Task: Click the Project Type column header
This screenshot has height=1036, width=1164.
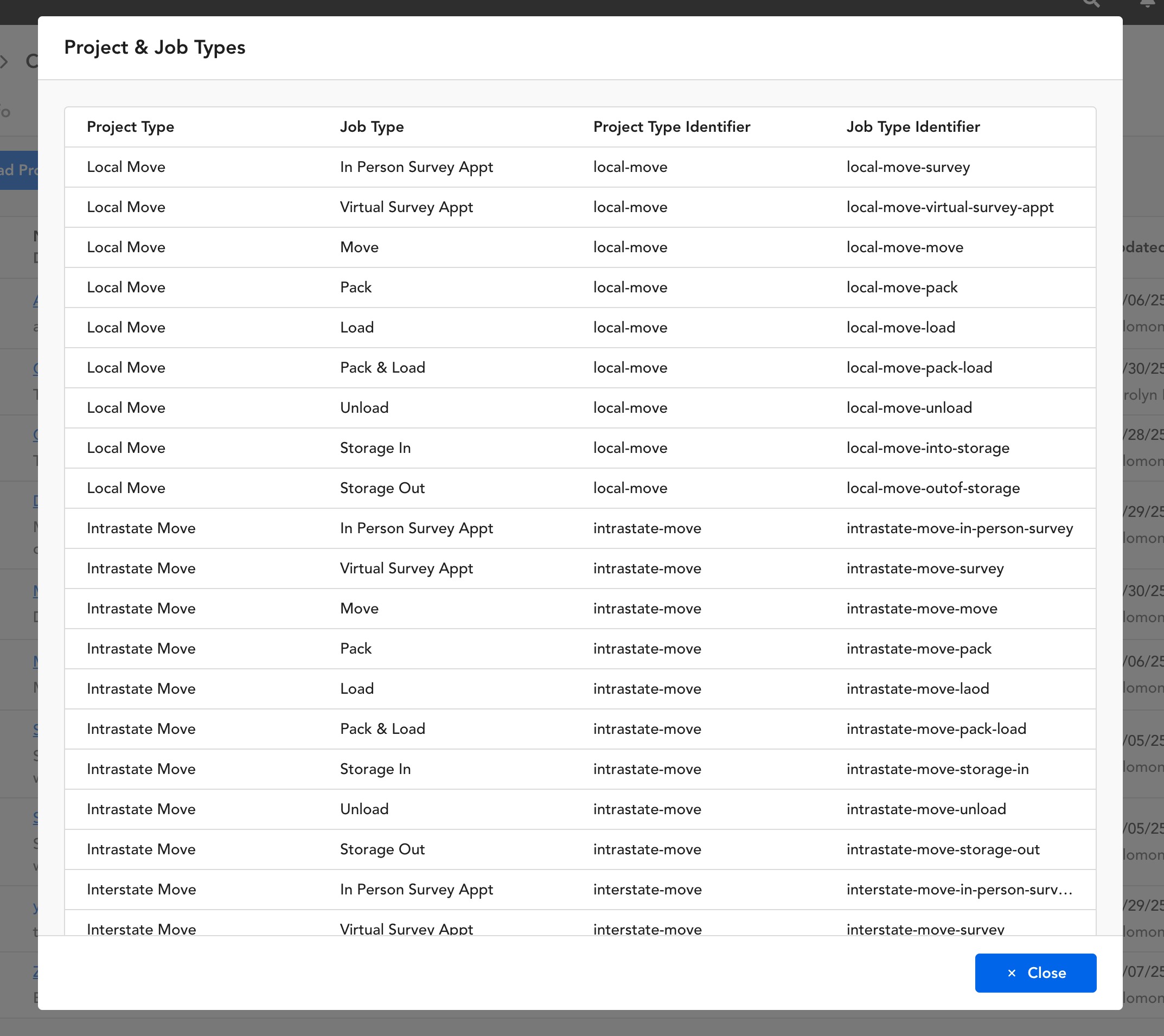Action: pos(130,126)
